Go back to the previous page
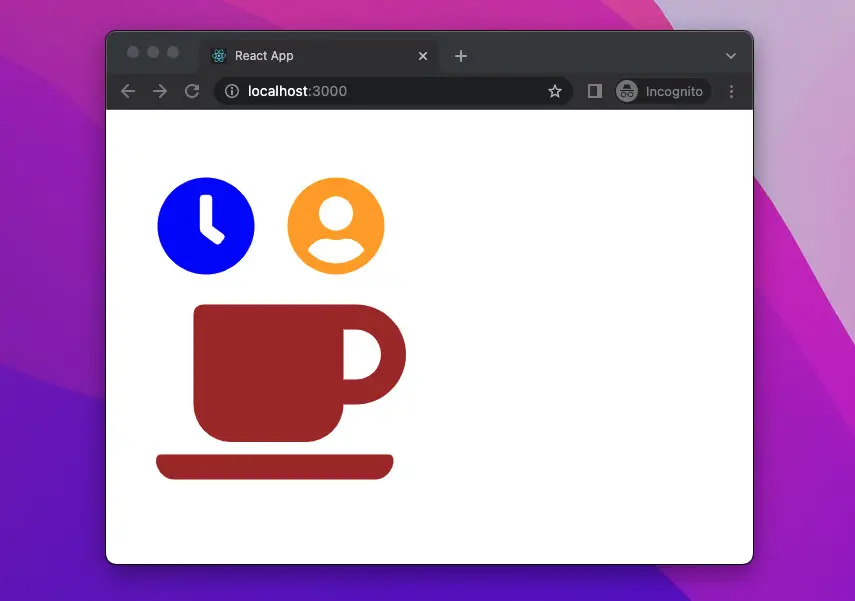The image size is (855, 601). tap(128, 91)
